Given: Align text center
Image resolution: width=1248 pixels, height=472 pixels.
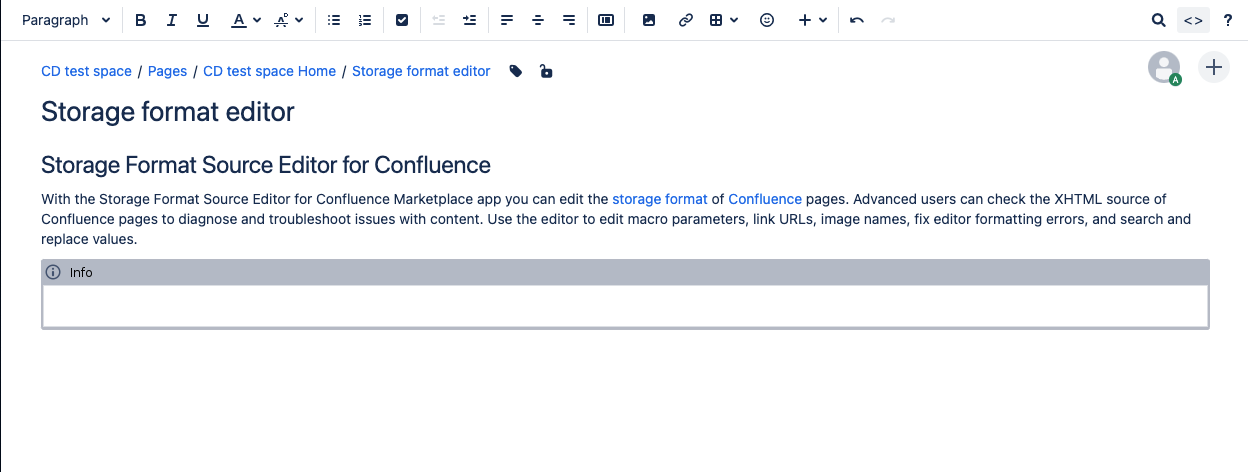Looking at the screenshot, I should click(x=538, y=20).
